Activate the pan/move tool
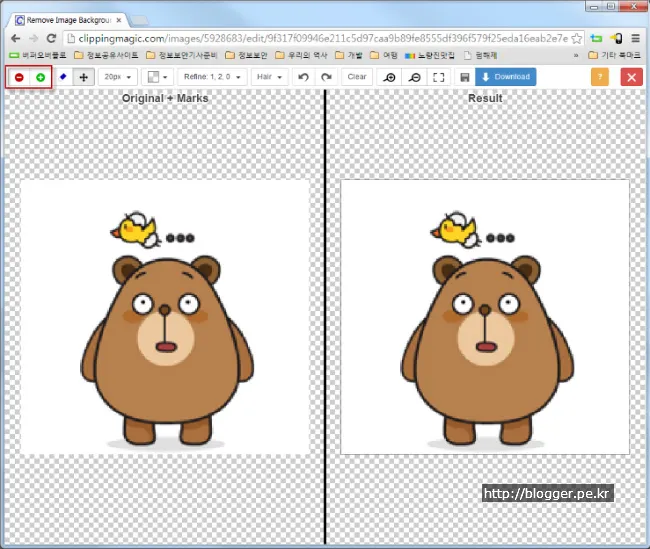The height and width of the screenshot is (549, 650). pyautogui.click(x=83, y=77)
